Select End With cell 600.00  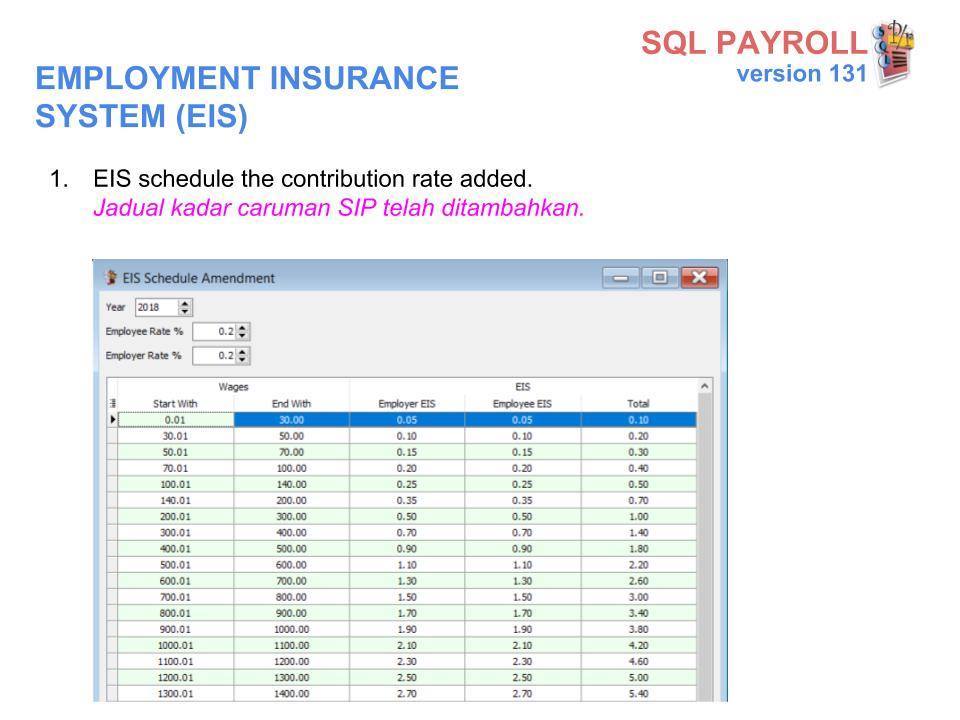coord(291,565)
